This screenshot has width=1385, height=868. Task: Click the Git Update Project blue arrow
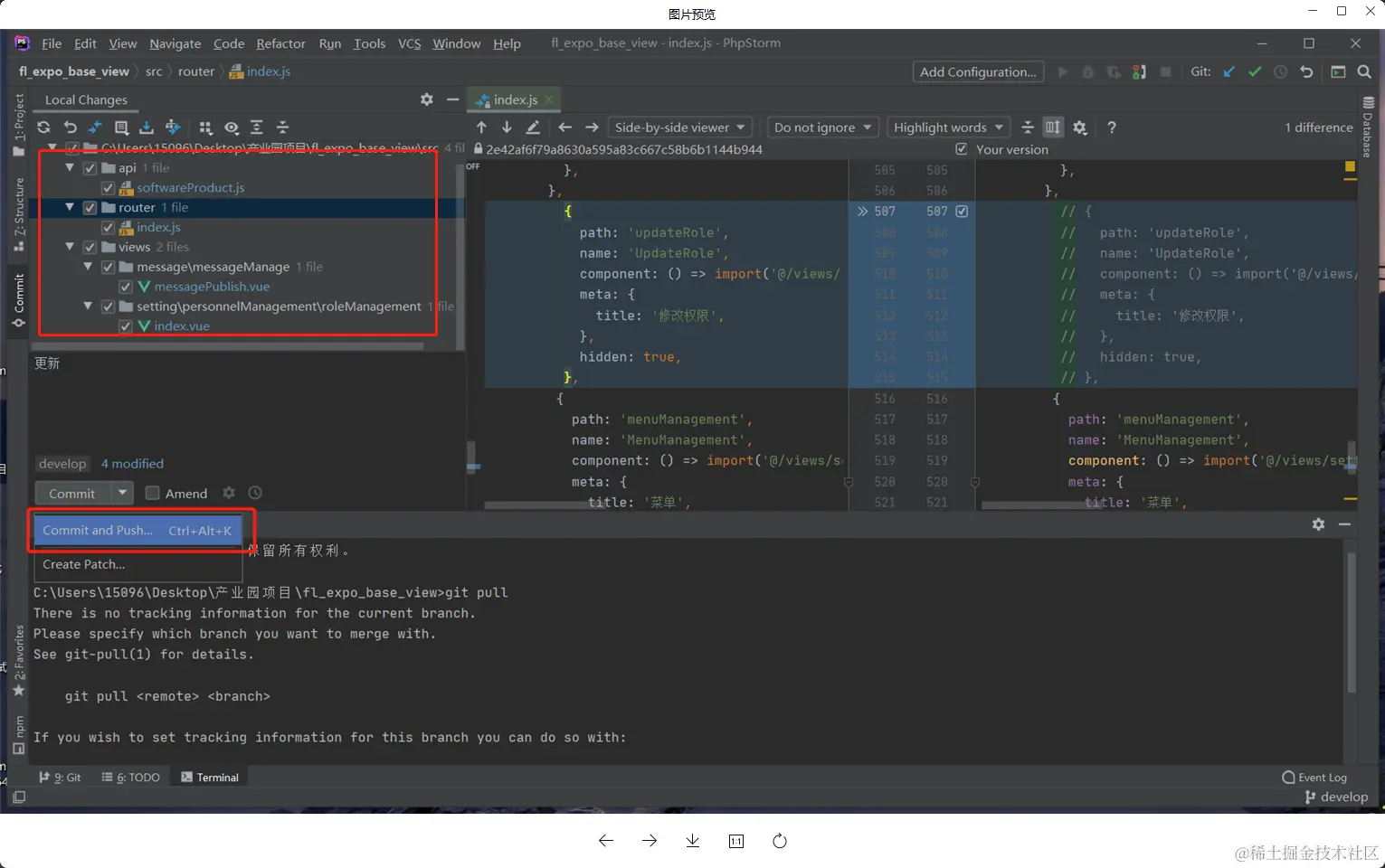pos(1228,71)
